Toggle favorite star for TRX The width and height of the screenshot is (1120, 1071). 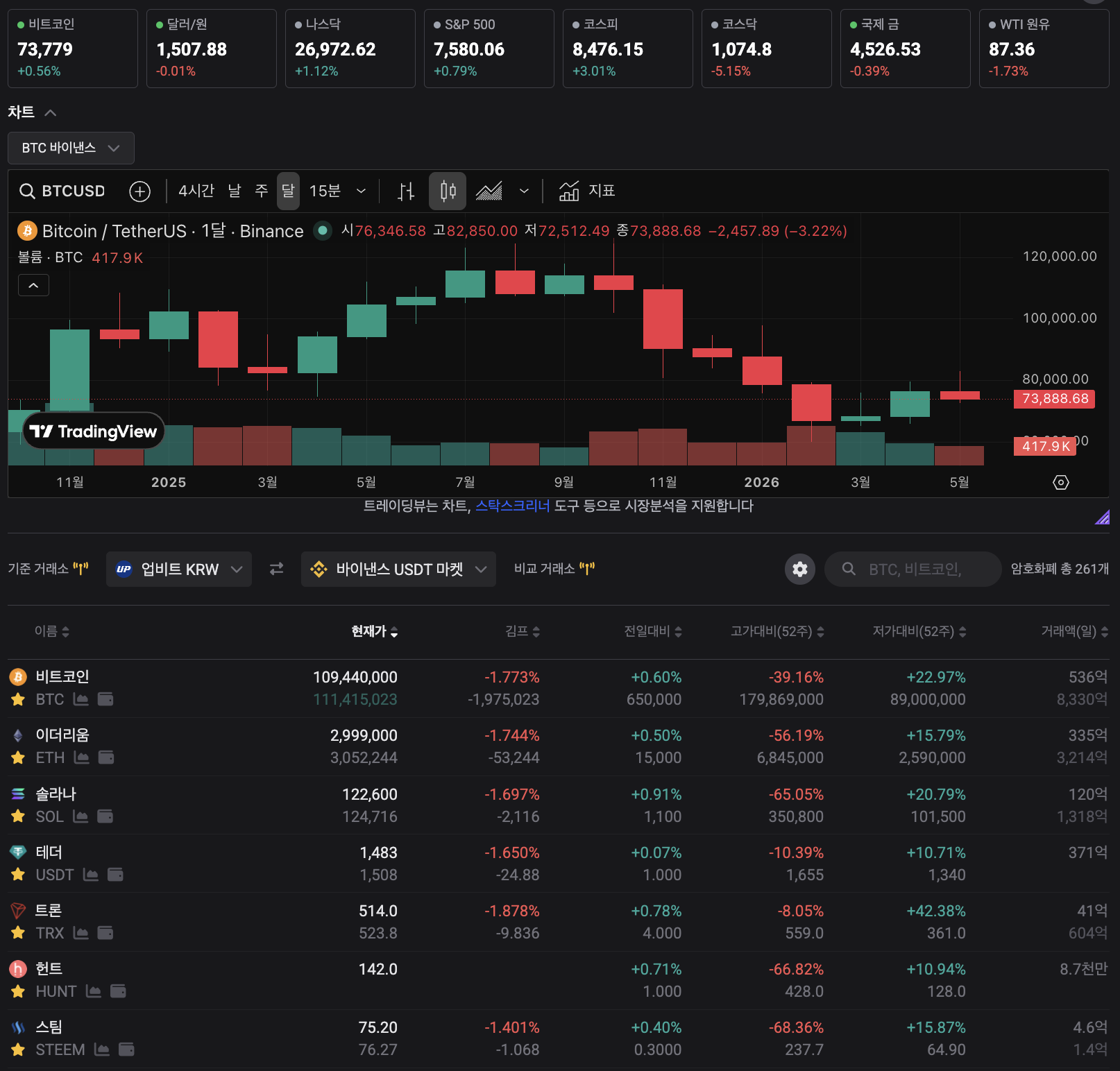tap(18, 933)
